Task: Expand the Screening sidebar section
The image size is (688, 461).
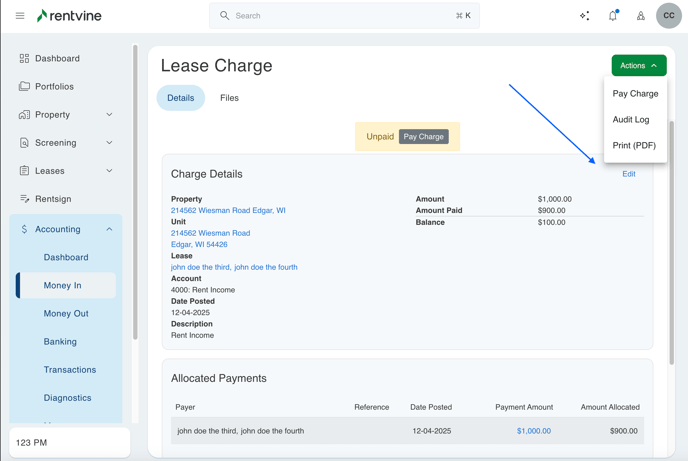Action: [x=109, y=143]
